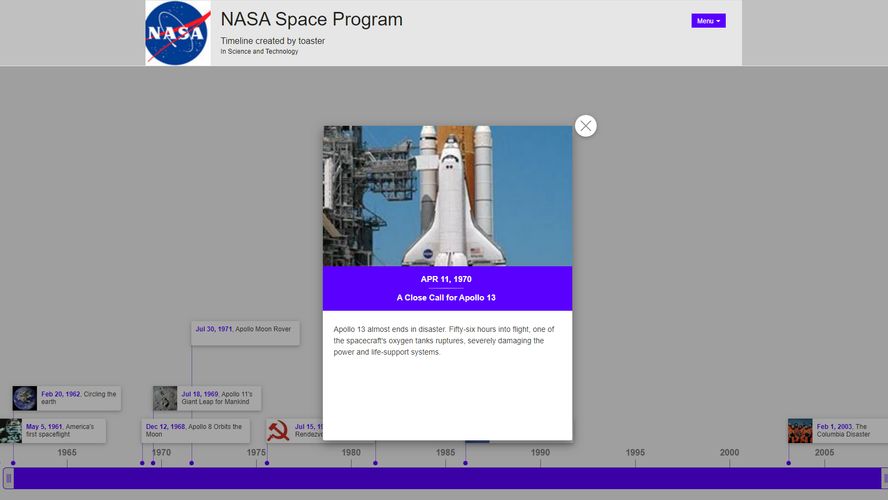
Task: Click the timeline dot for Jul 15, 1975
Action: [x=267, y=463]
